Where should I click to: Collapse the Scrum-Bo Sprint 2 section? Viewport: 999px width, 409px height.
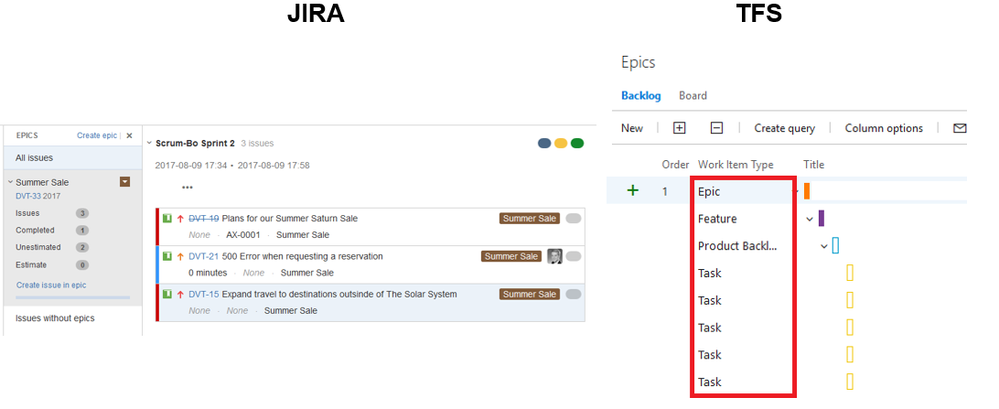(x=149, y=144)
